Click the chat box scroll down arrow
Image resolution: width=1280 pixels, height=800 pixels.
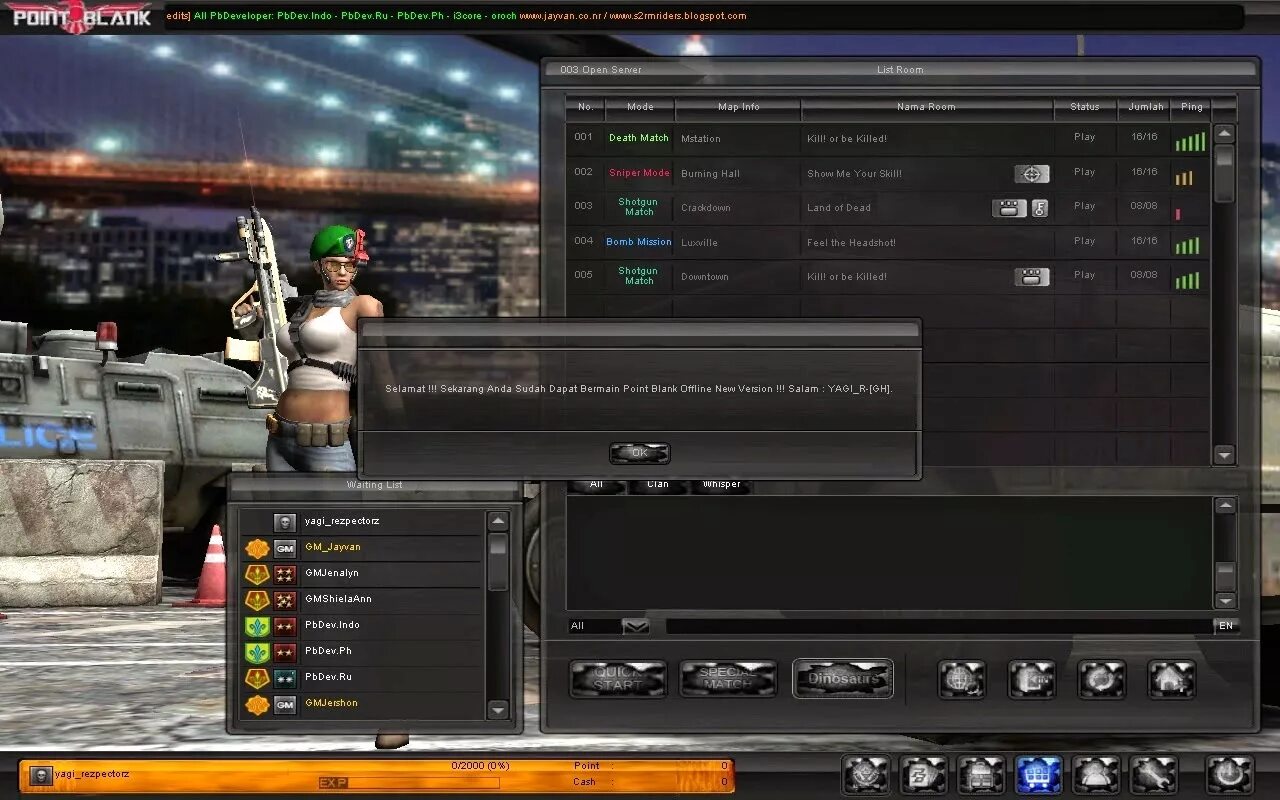pyautogui.click(x=1225, y=601)
